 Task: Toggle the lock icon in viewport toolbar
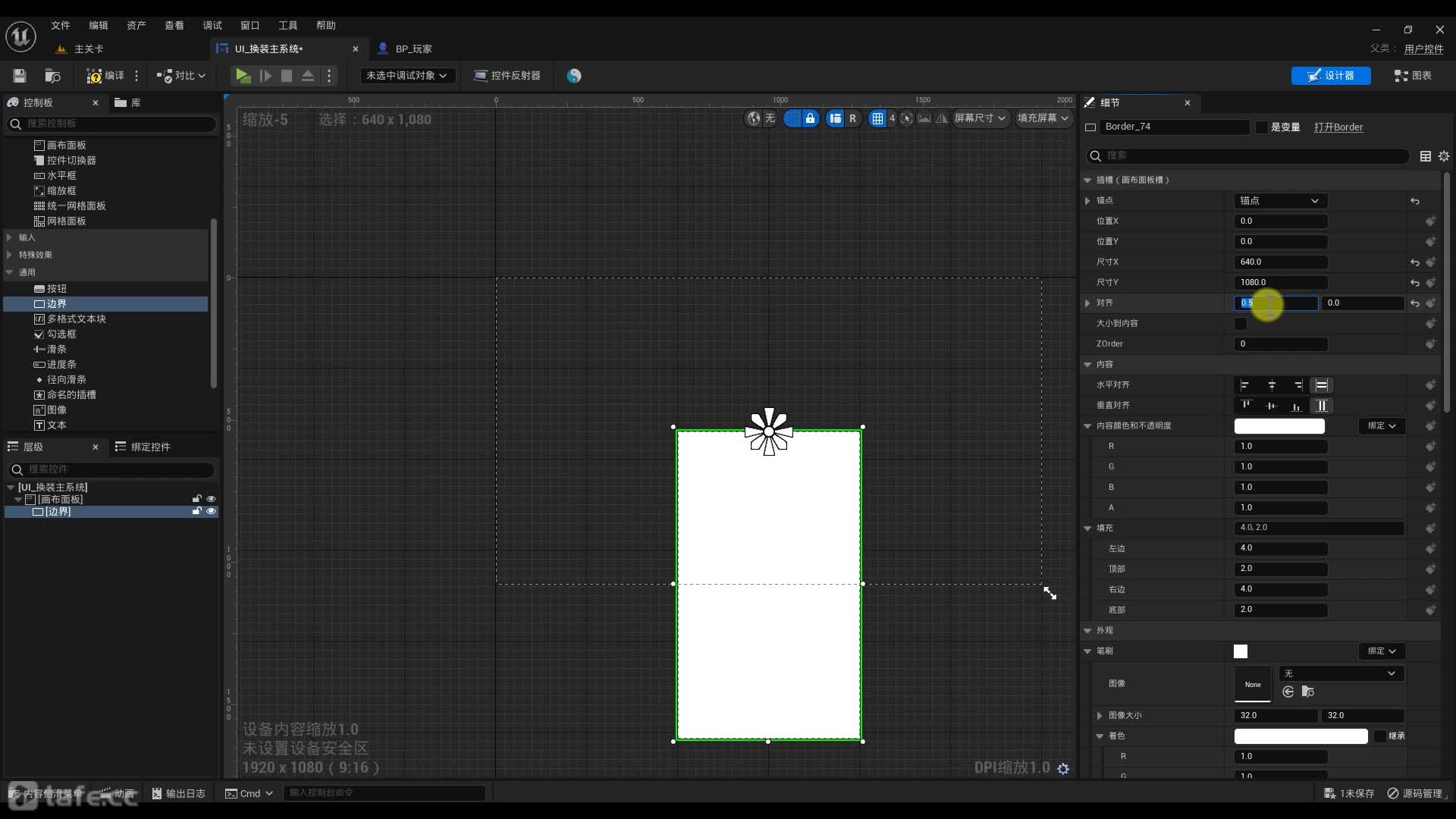pos(810,118)
